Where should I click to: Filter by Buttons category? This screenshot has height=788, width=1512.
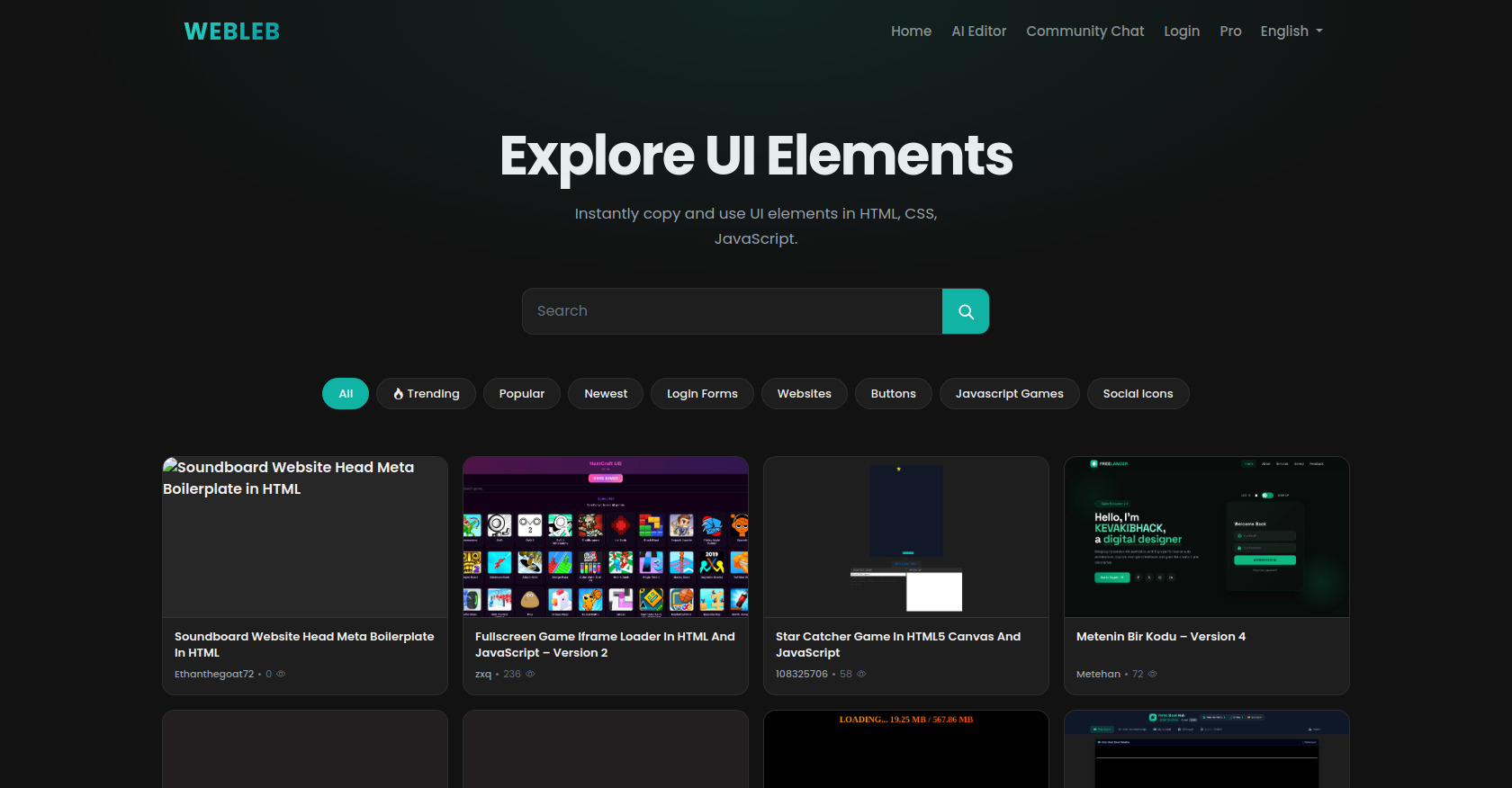coord(894,394)
